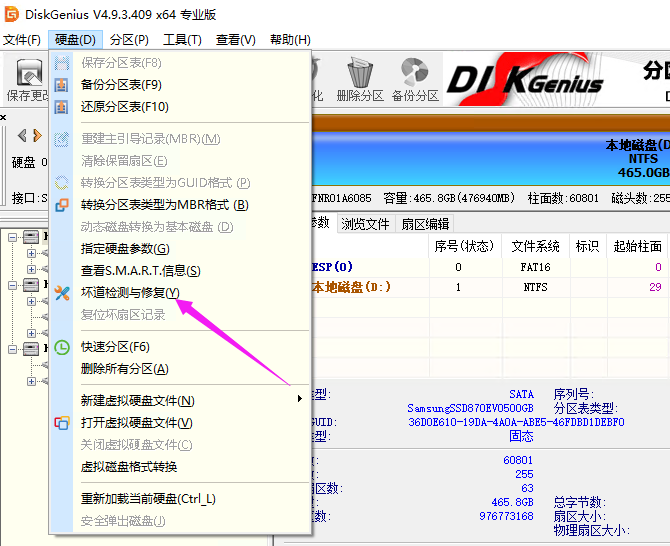Viewport: 670px width, 546px height.
Task: Click the 序号(状态) column header
Action: tap(464, 246)
